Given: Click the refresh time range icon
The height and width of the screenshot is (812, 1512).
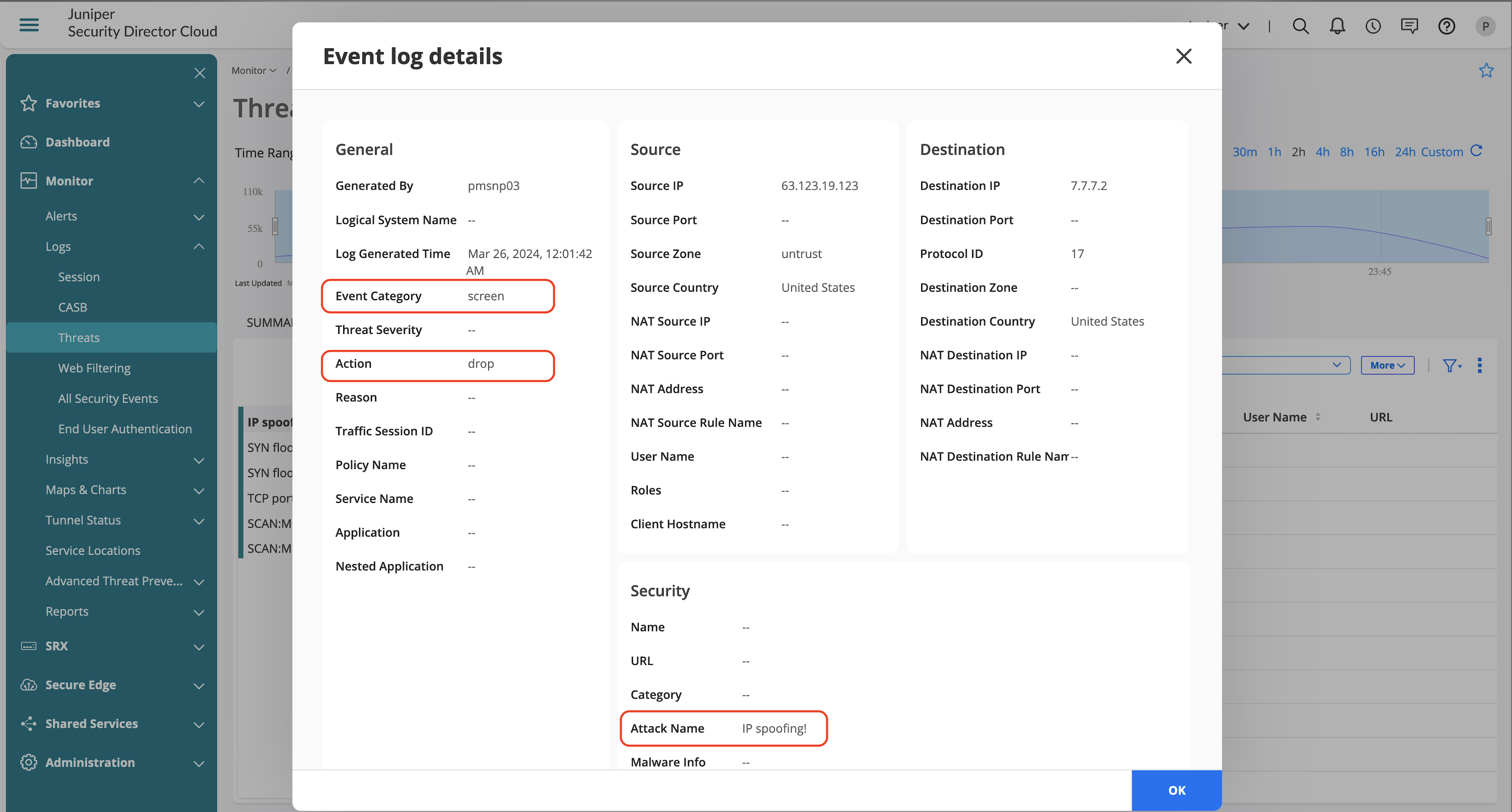Looking at the screenshot, I should pos(1477,151).
